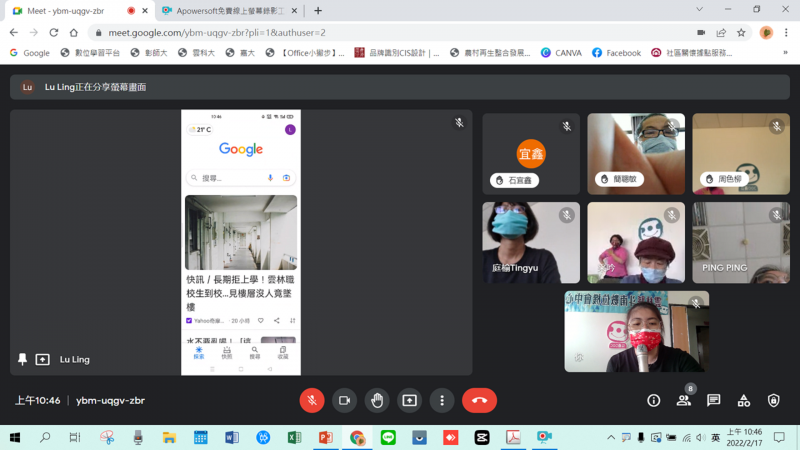Close the Apowersoft tab
The height and width of the screenshot is (450, 800).
click(x=294, y=11)
